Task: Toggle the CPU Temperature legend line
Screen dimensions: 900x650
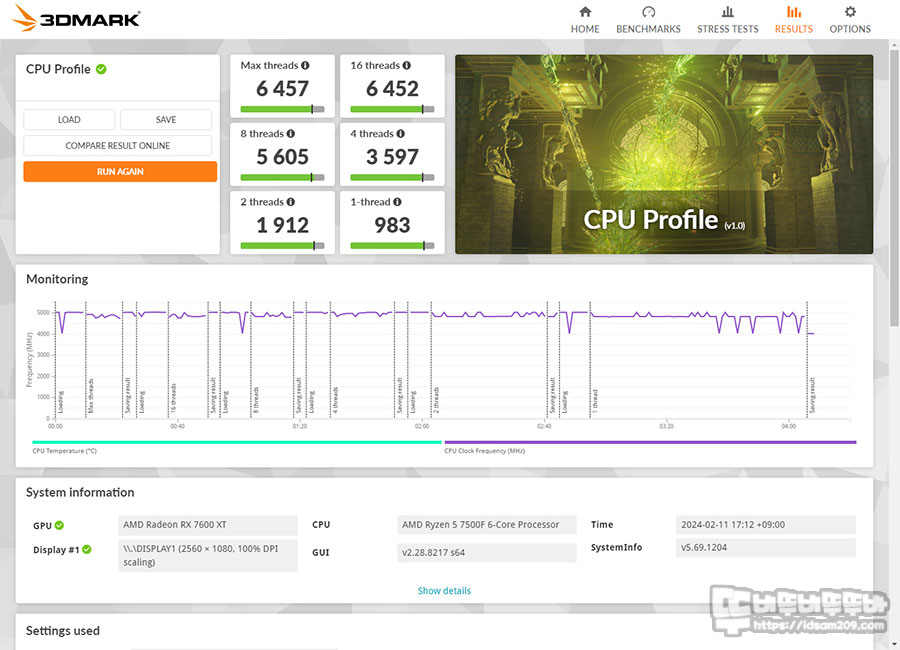Action: coord(237,442)
